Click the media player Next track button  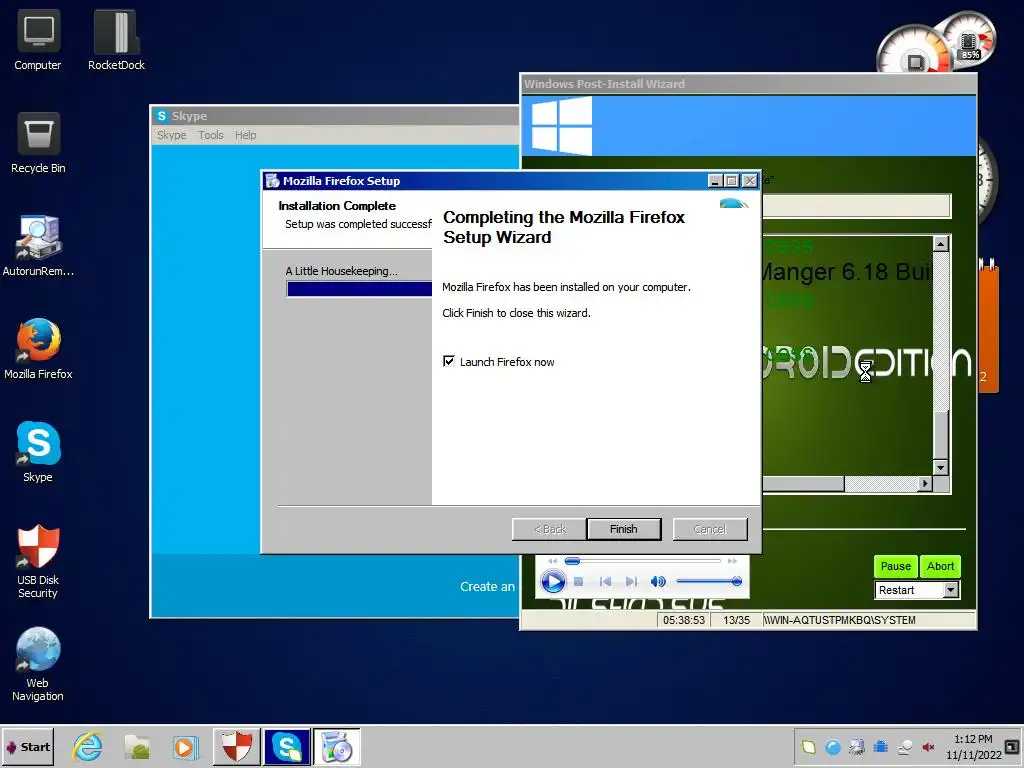(x=631, y=581)
